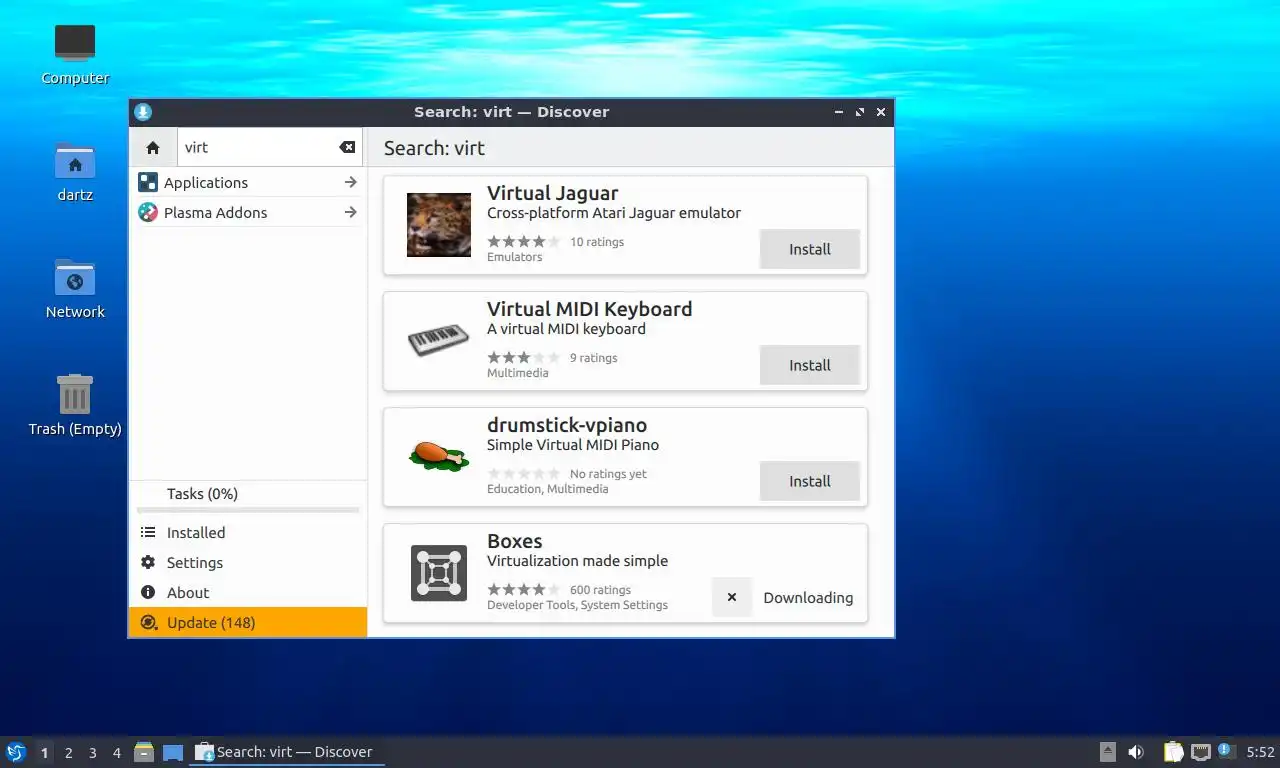Click the Boxes '600 ratings' stars
The height and width of the screenshot is (768, 1280).
[524, 589]
